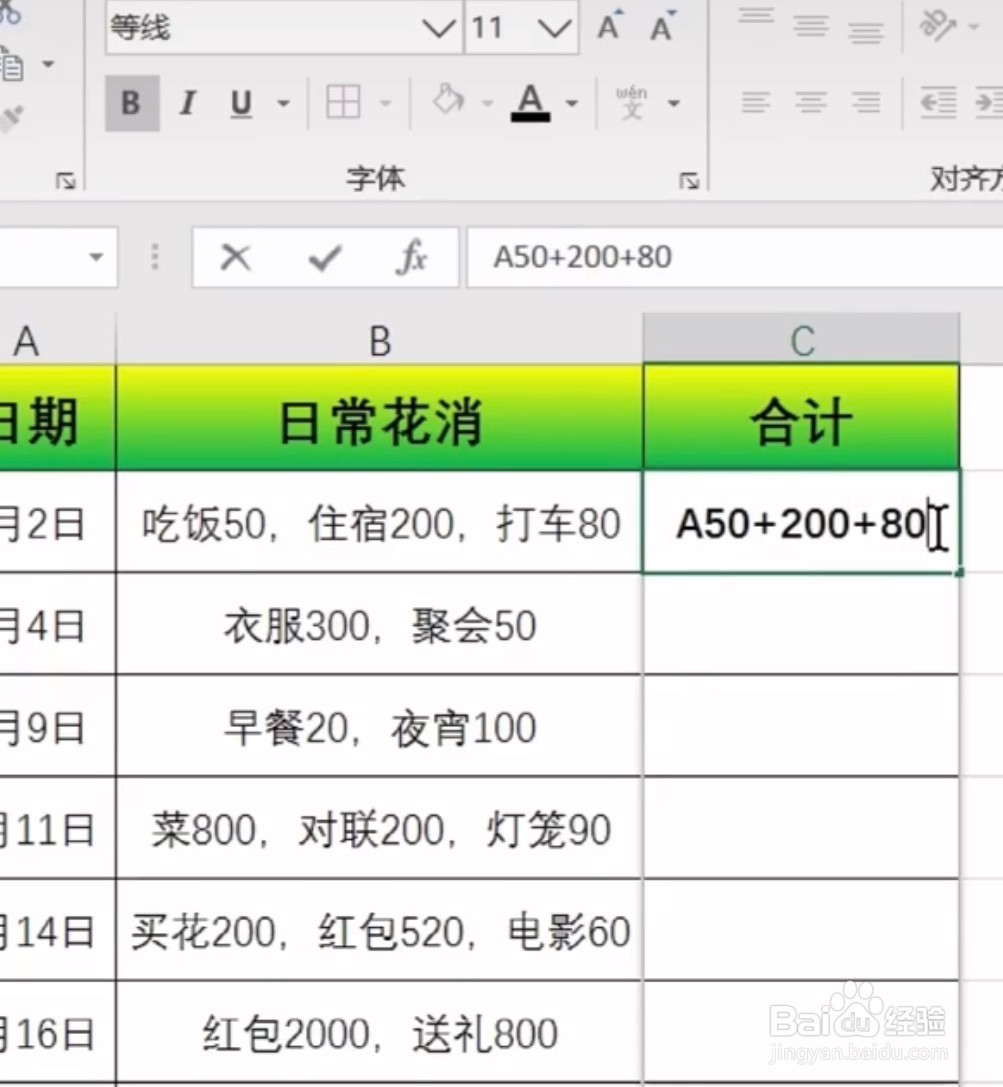1003x1087 pixels.
Task: Click the text orientation icon
Action: coord(940,28)
